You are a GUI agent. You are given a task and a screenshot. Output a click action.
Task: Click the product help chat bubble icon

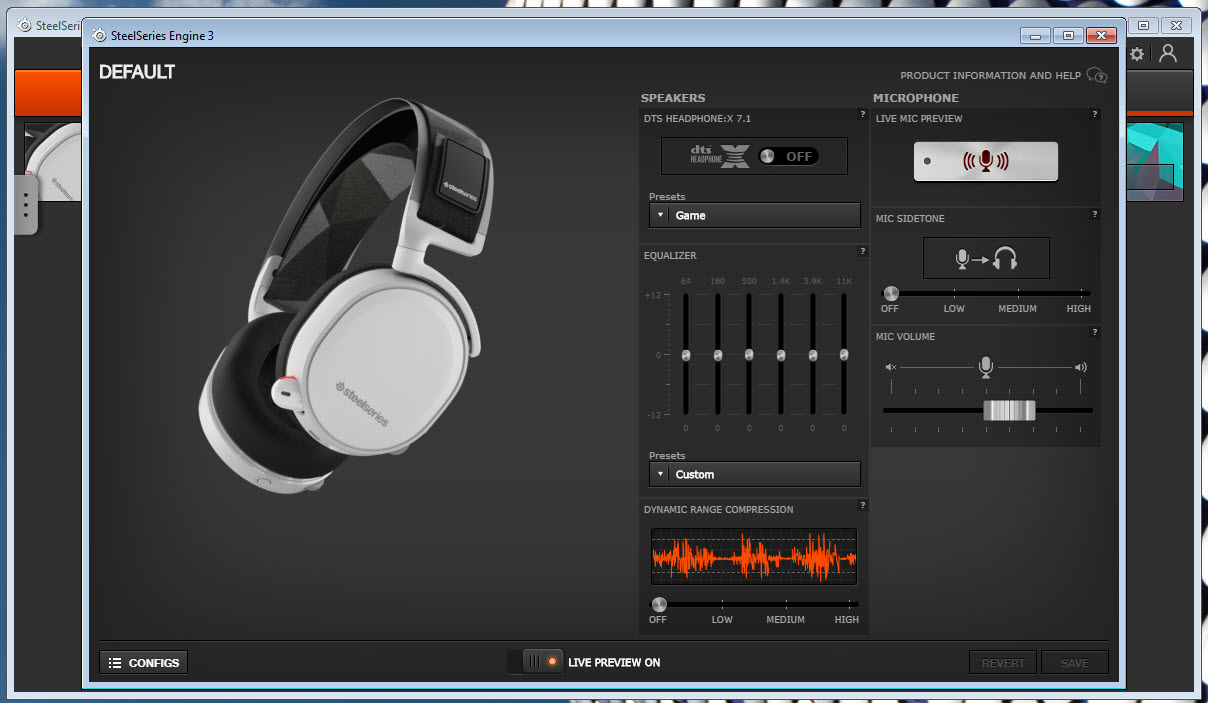1097,75
